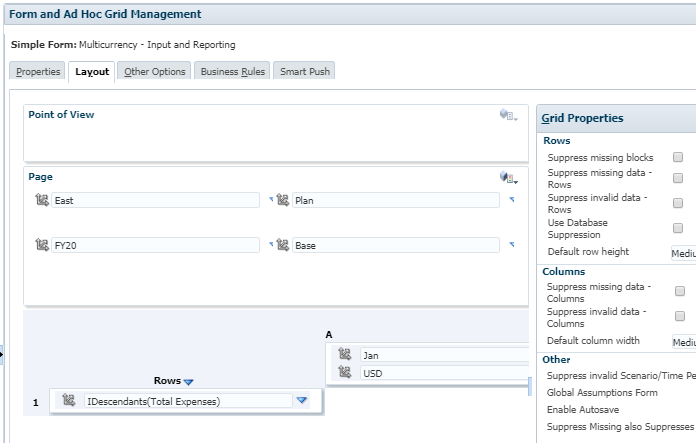Open the Smart Push tab
696x443 pixels.
tap(304, 71)
